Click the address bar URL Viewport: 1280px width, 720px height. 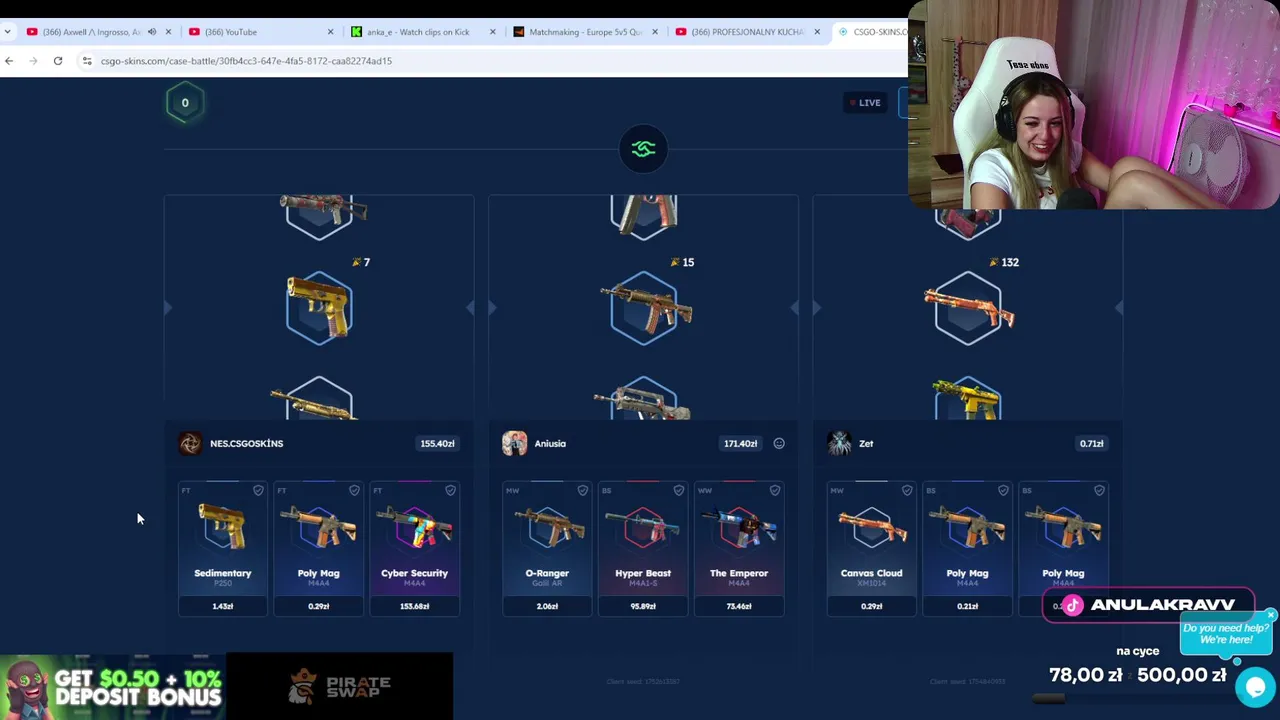(x=246, y=61)
